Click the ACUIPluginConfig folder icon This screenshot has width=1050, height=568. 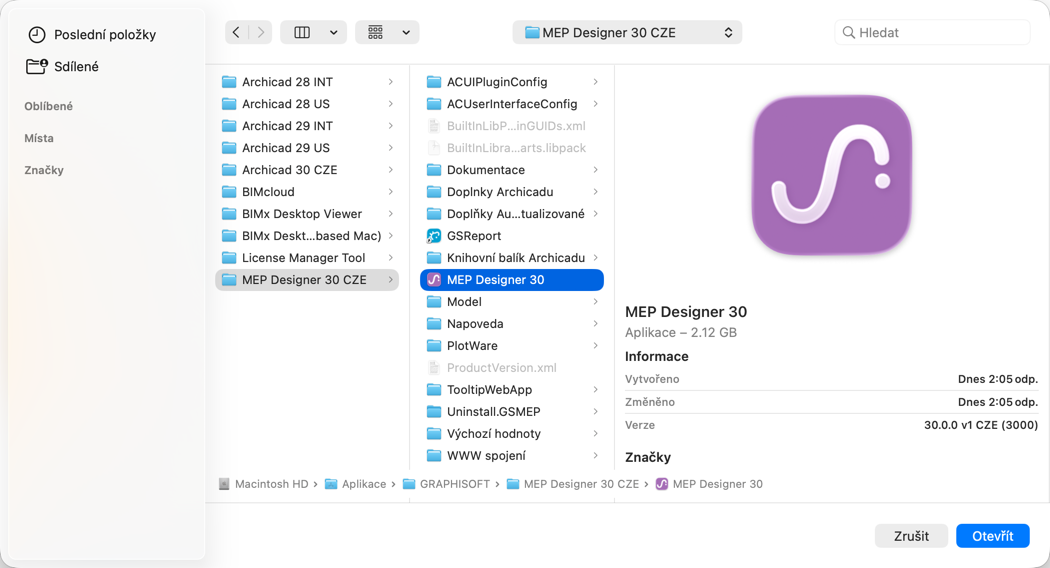coord(434,82)
